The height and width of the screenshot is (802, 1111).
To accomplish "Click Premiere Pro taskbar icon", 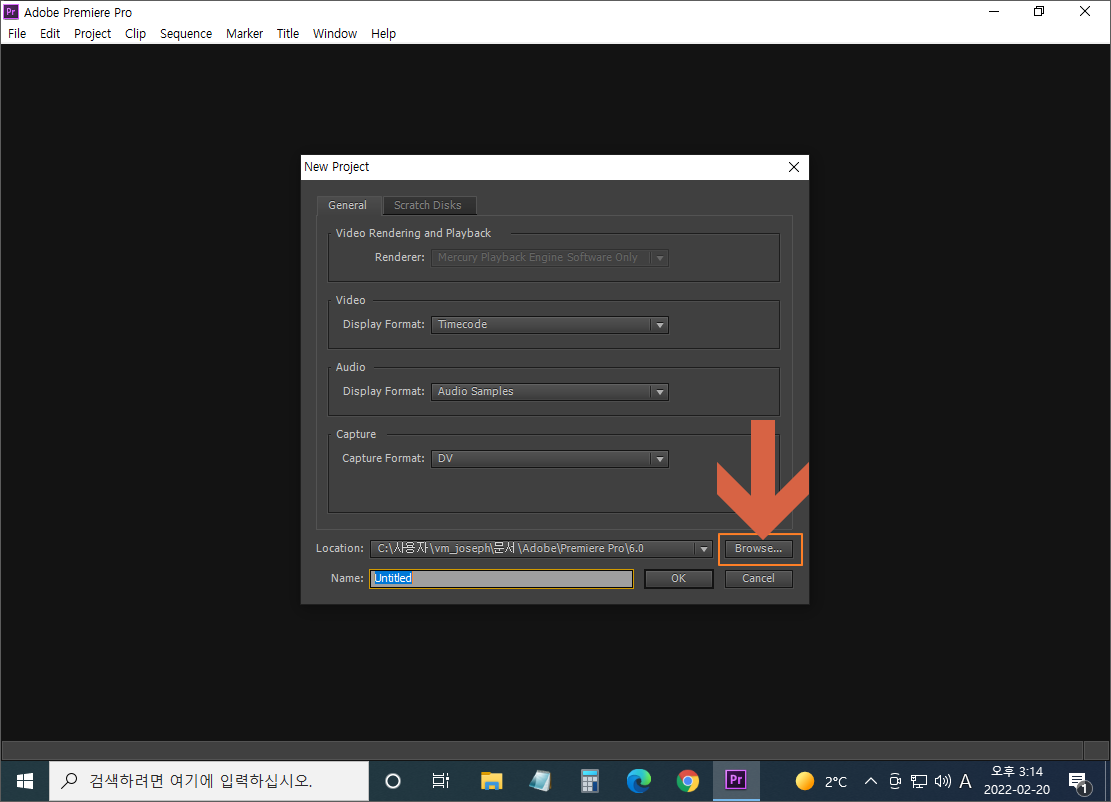I will coord(736,781).
